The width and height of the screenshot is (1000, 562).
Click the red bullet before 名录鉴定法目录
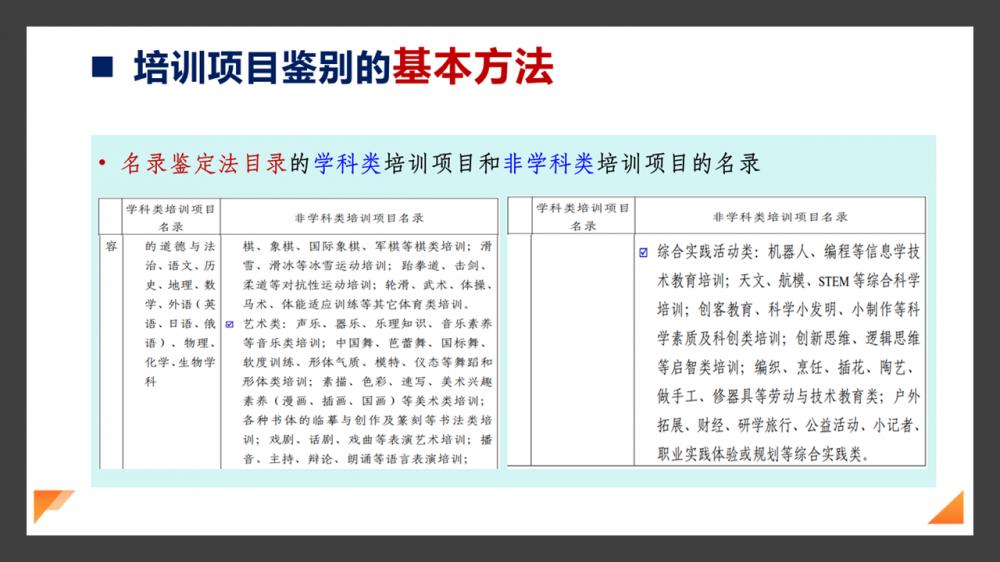coord(102,164)
